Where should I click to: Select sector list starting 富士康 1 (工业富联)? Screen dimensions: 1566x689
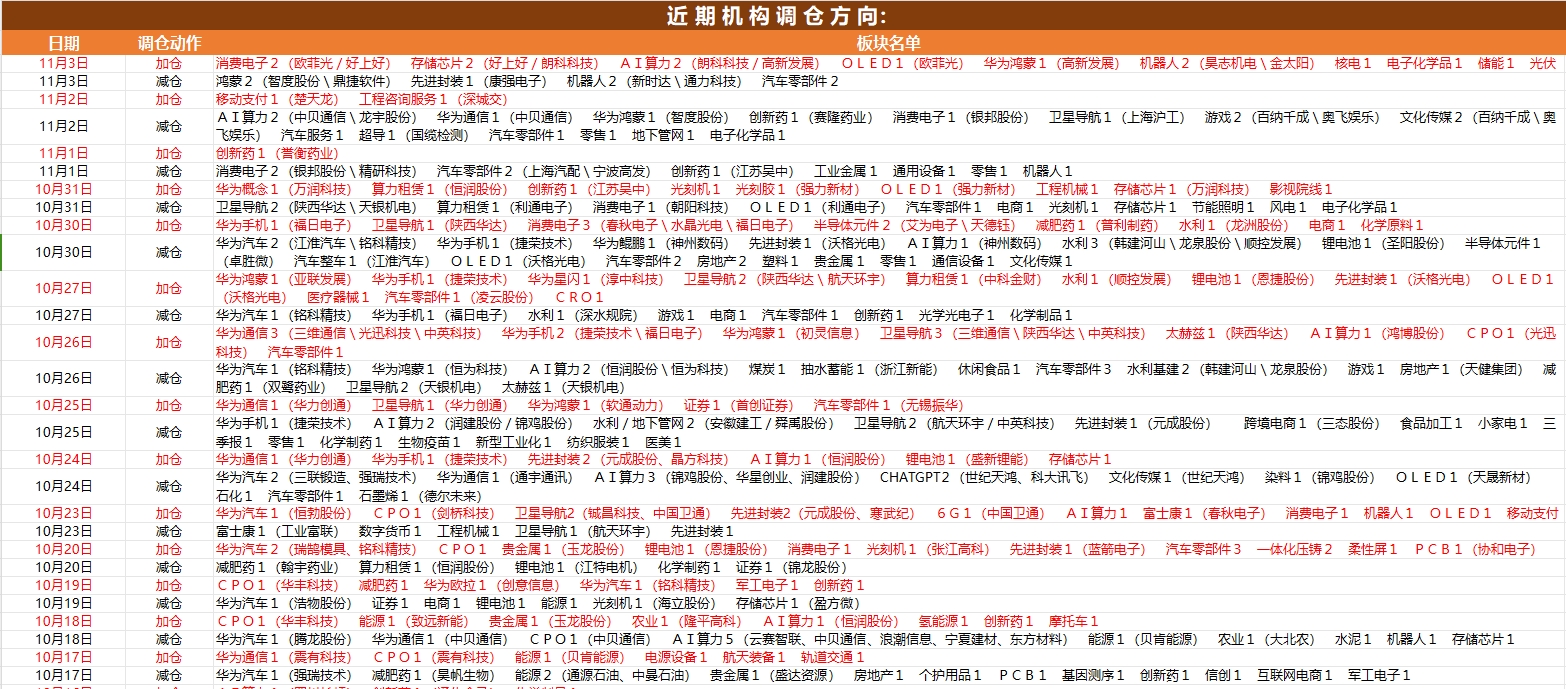[474, 531]
